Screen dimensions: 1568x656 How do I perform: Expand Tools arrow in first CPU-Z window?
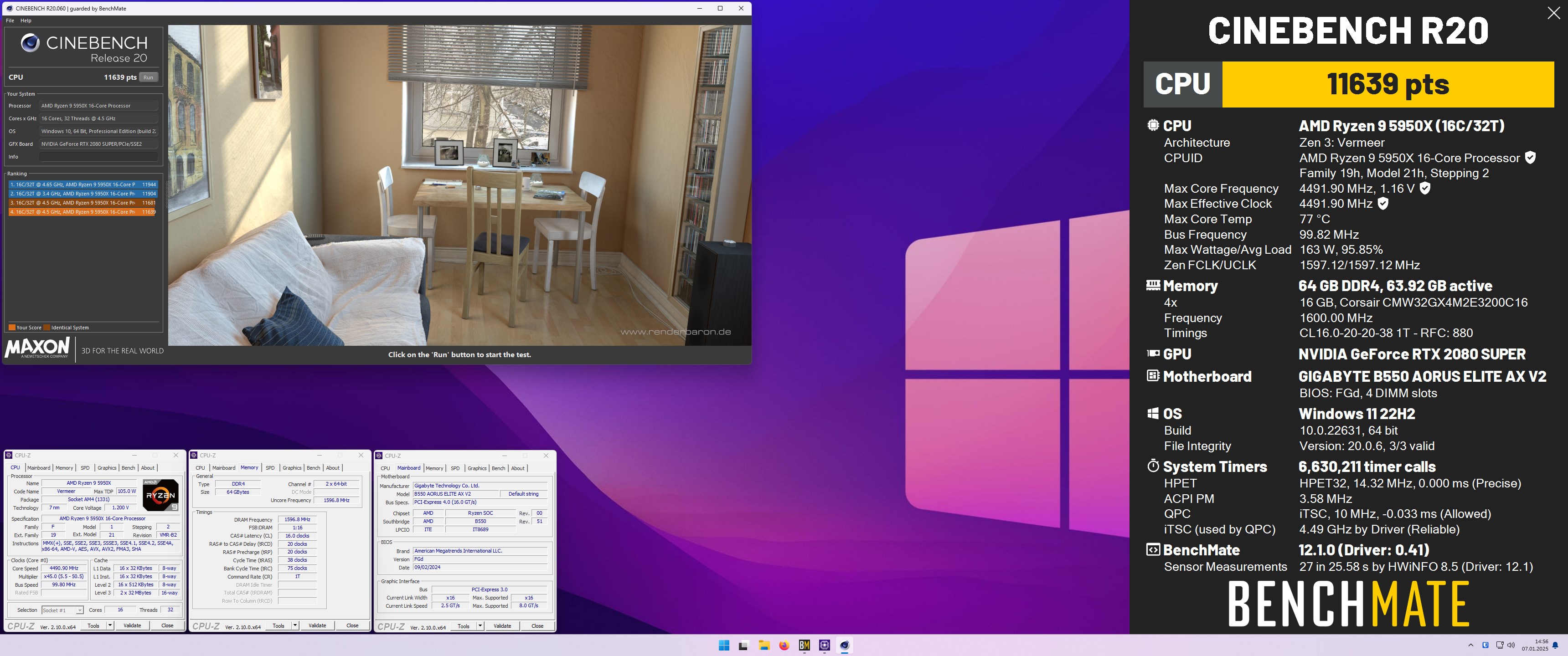[x=109, y=625]
